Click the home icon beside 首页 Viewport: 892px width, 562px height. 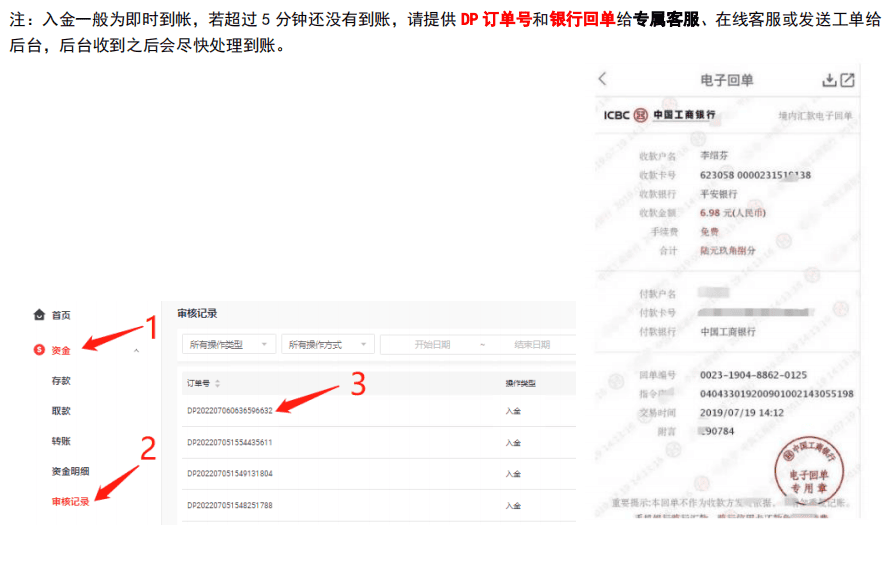click(40, 315)
